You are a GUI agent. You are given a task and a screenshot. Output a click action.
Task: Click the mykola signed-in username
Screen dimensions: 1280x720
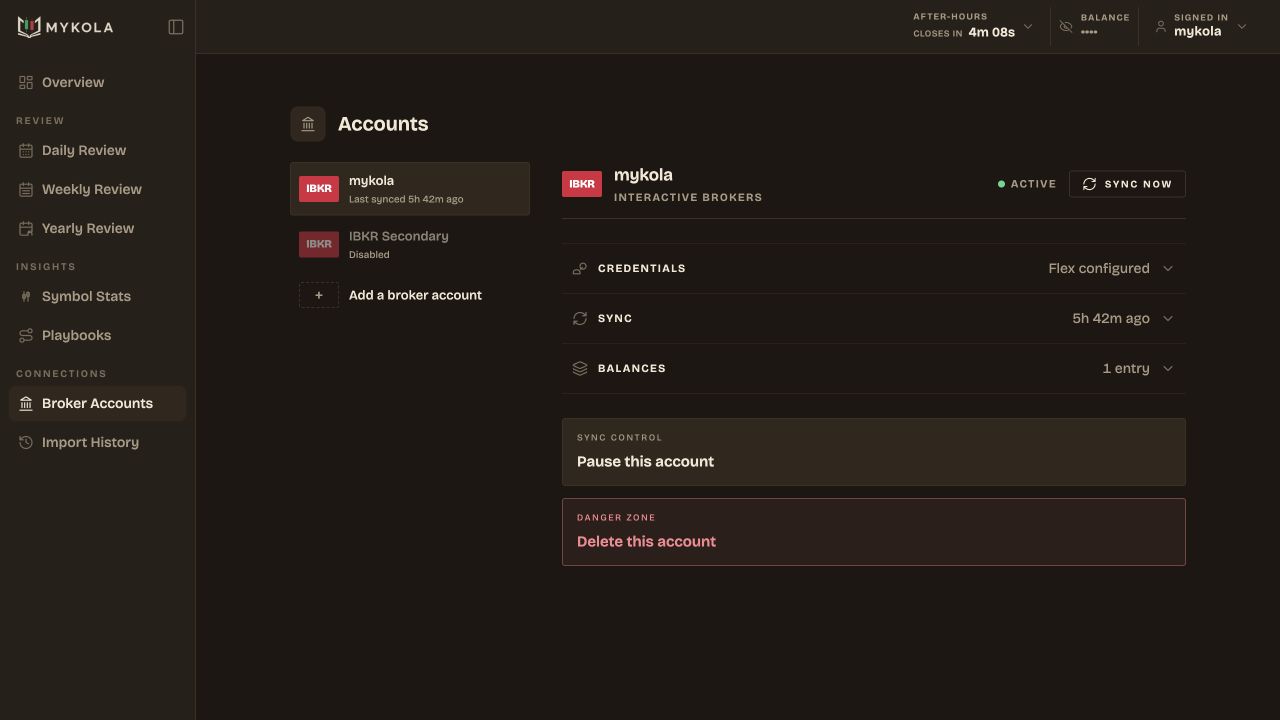pos(1197,31)
